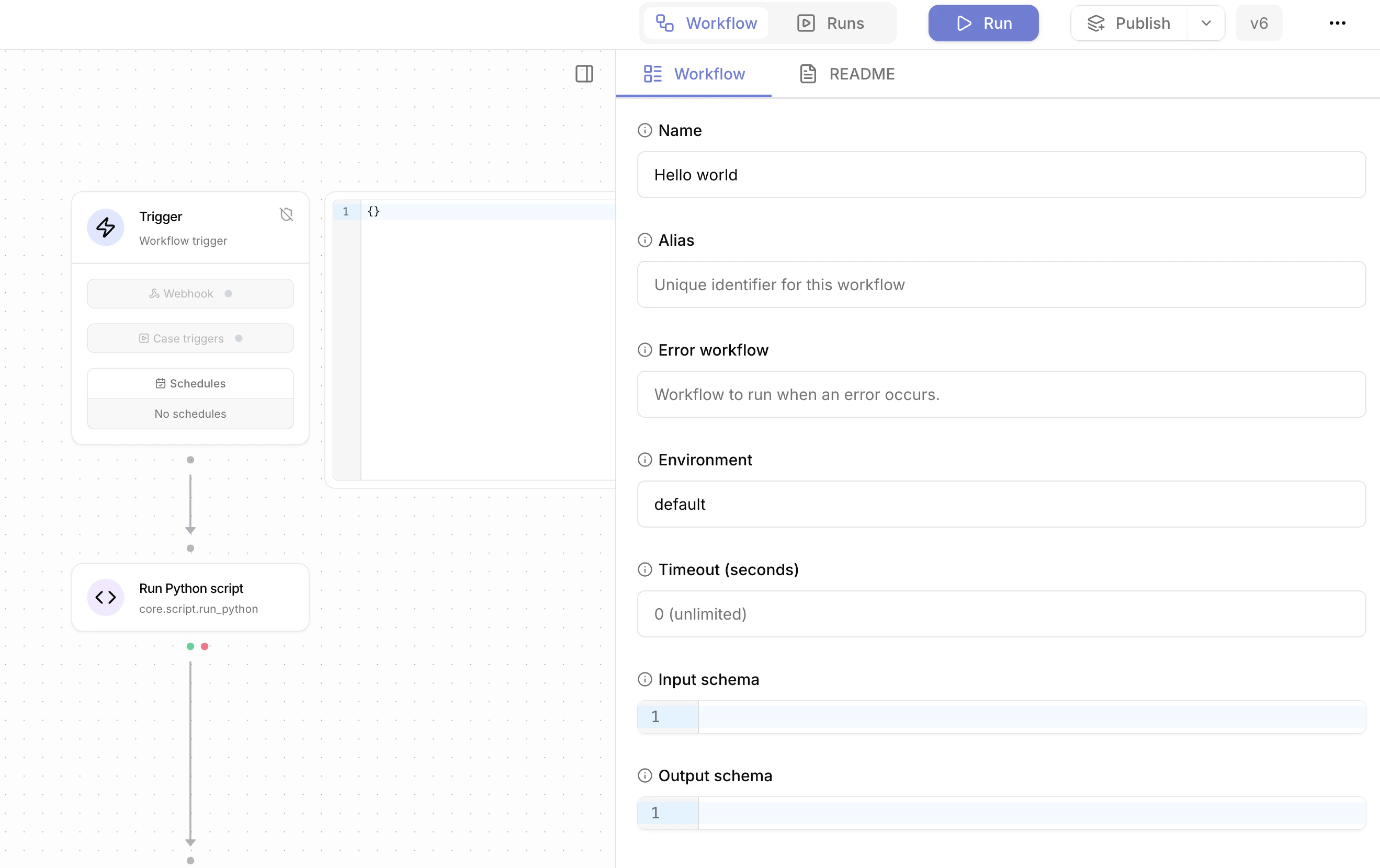Click inside the Alias input field

[1000, 285]
